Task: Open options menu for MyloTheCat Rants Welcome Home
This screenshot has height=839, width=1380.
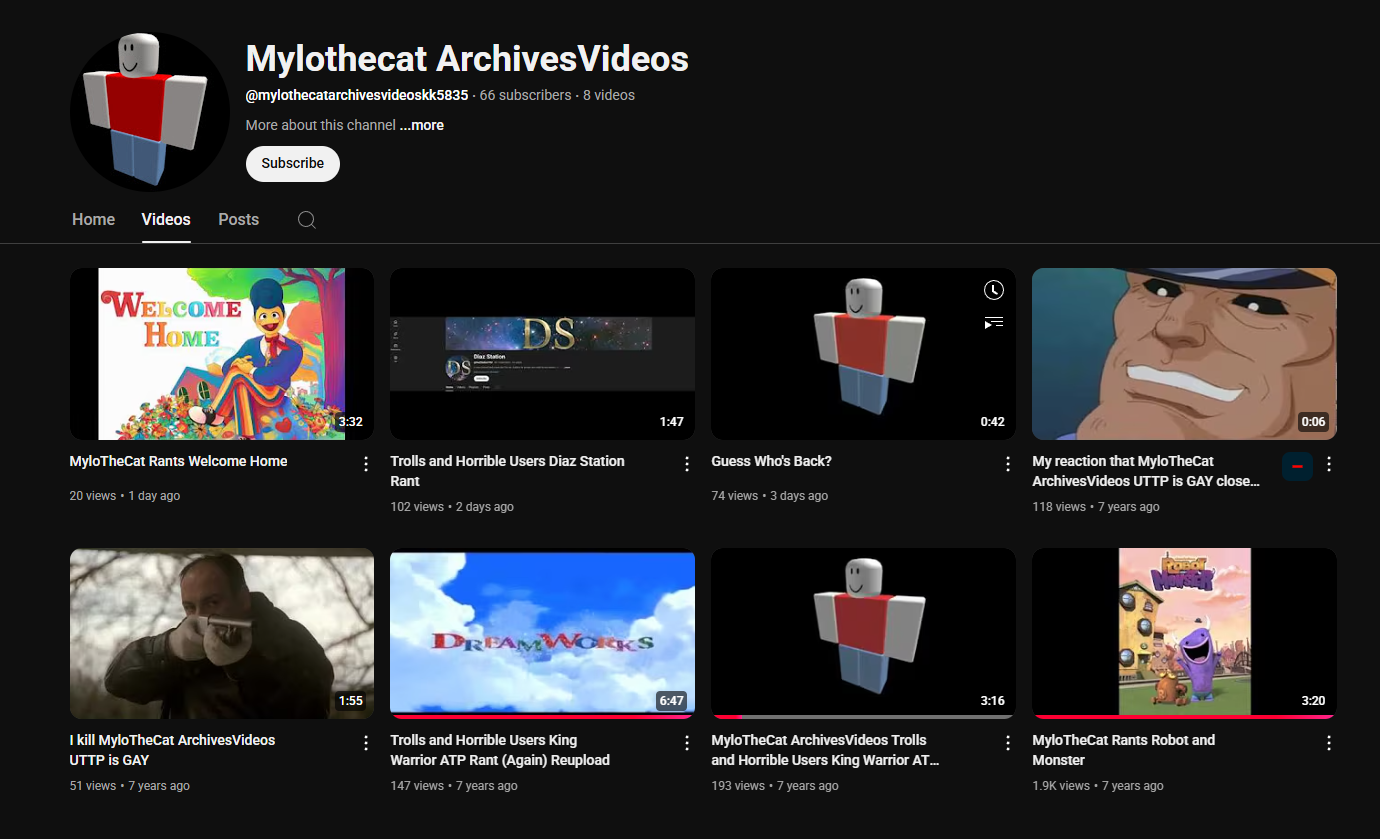Action: click(x=366, y=464)
